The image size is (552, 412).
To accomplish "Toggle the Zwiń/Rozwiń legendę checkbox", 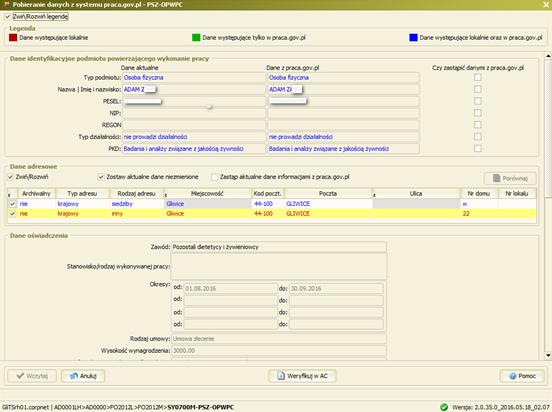I will (8, 17).
